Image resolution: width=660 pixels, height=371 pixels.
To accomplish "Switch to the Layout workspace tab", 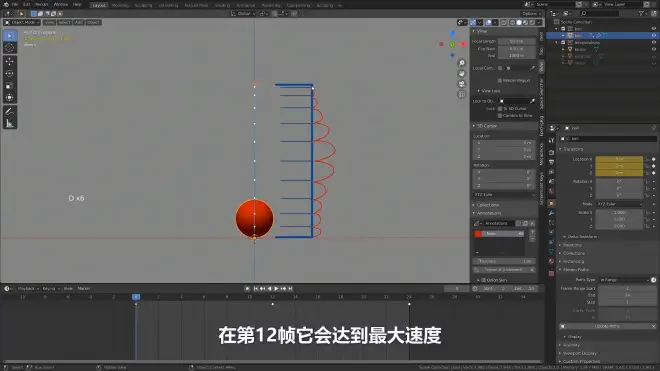I will click(x=99, y=5).
